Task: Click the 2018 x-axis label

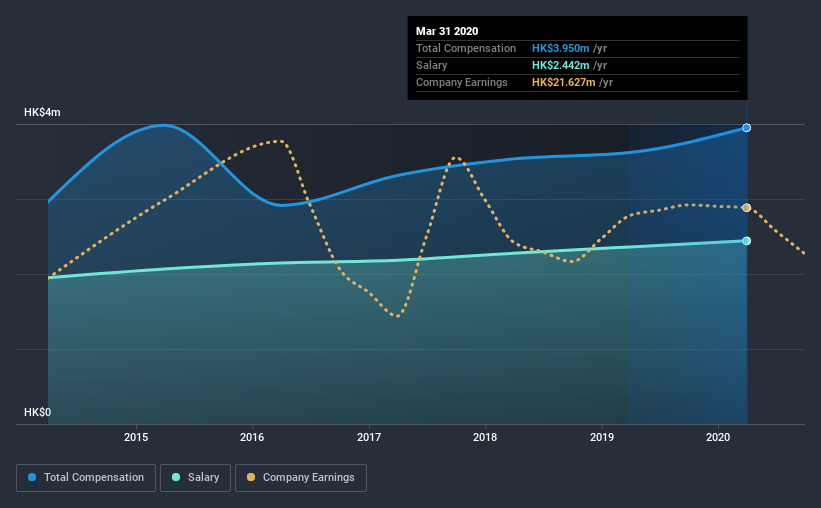Action: [x=485, y=437]
